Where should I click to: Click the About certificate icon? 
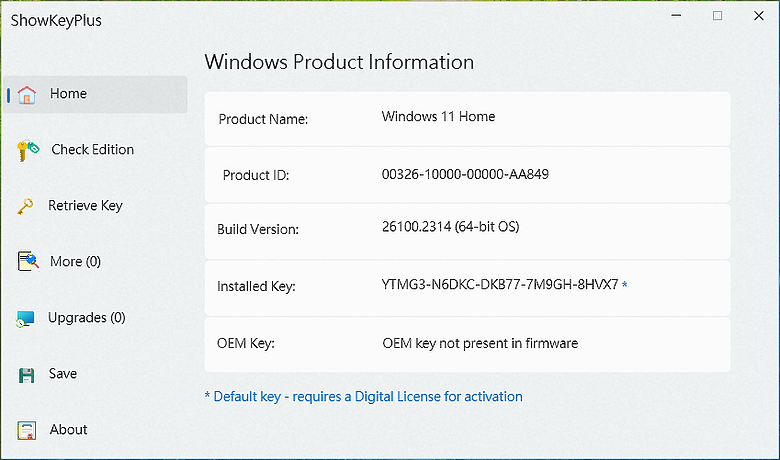coord(26,430)
